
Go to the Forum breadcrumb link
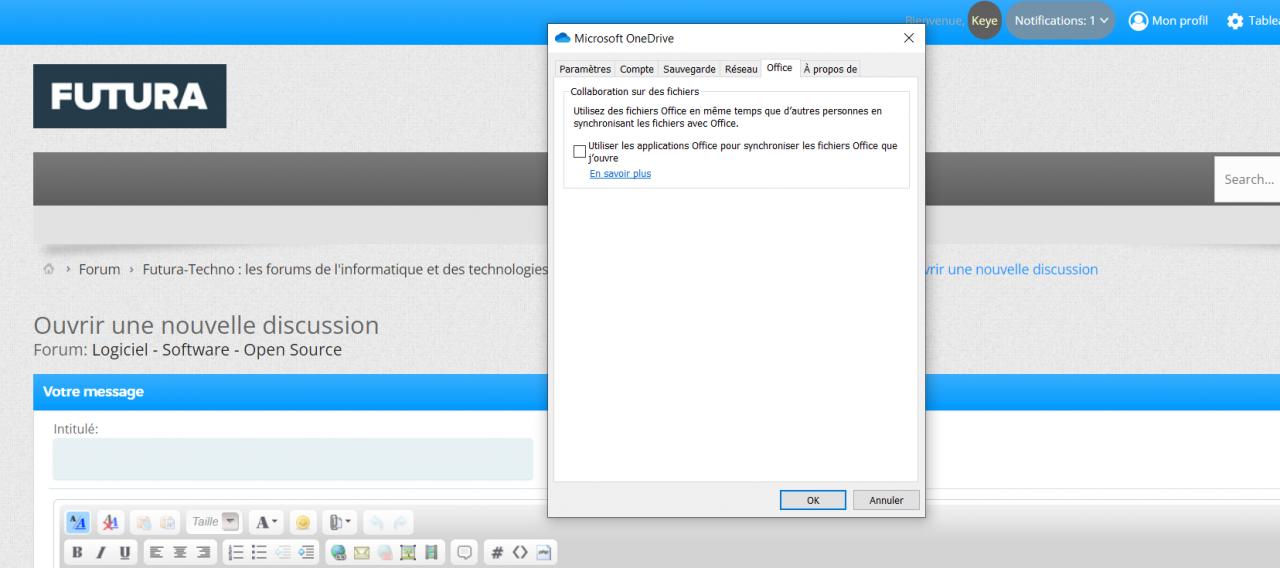click(x=100, y=270)
